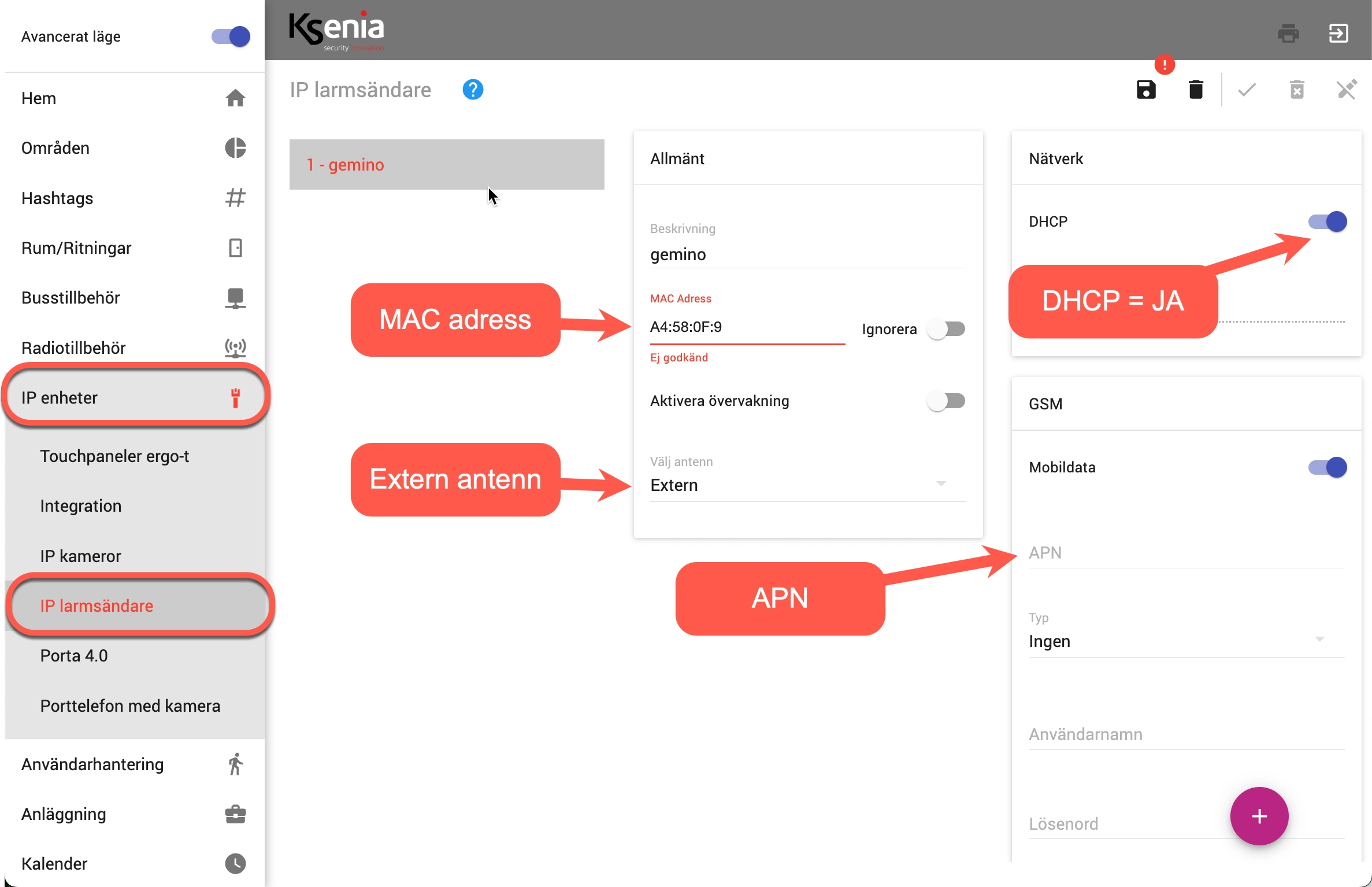Click the Områden pie chart icon
Screen dimensions: 1372x887
(x=235, y=148)
